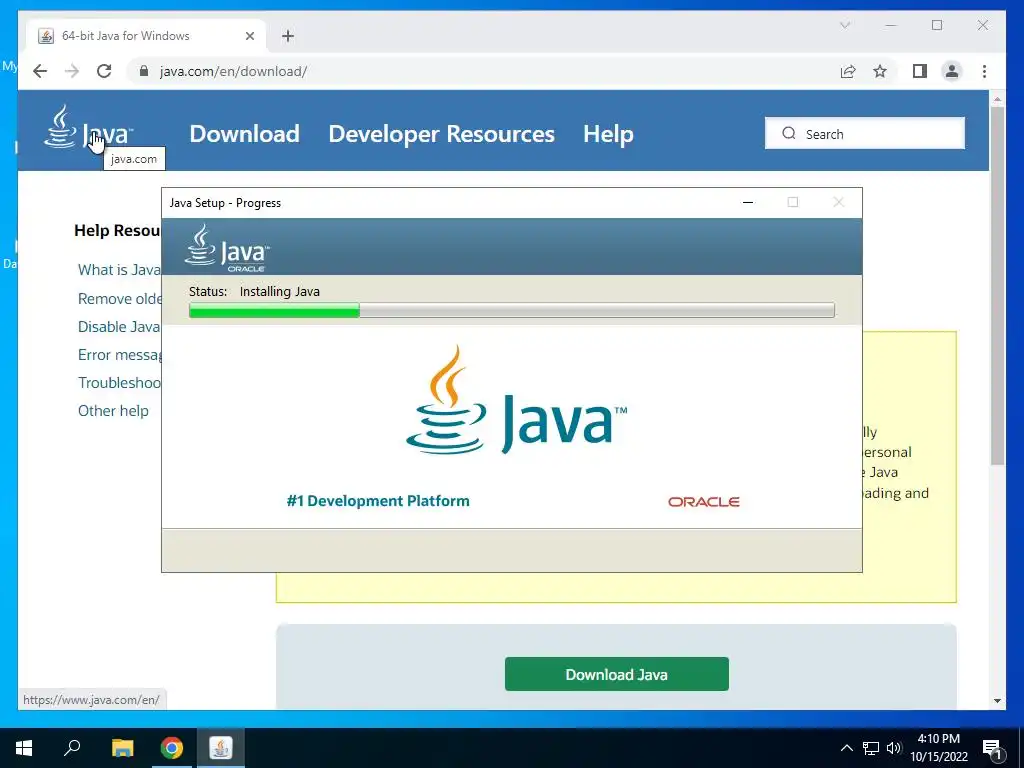Screen dimensions: 1024x768
Task: Open the Windows Start menu
Action: click(24, 748)
